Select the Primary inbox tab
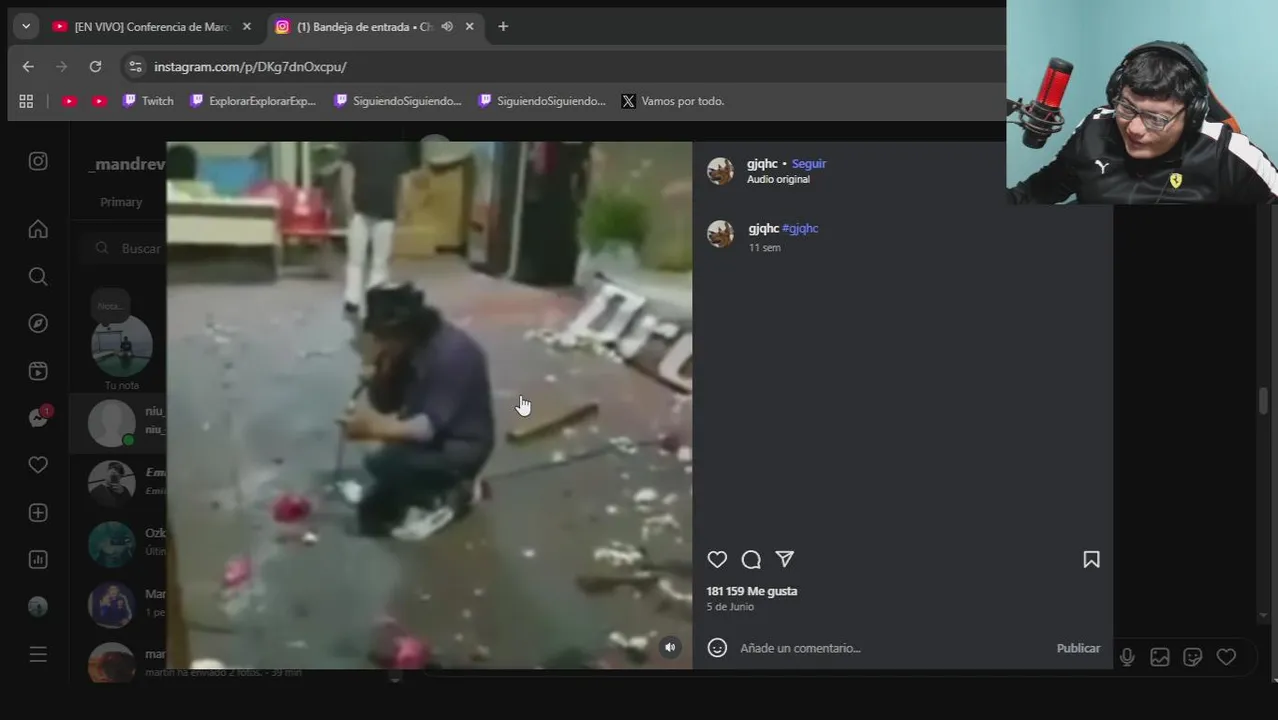This screenshot has width=1278, height=720. coord(121,202)
